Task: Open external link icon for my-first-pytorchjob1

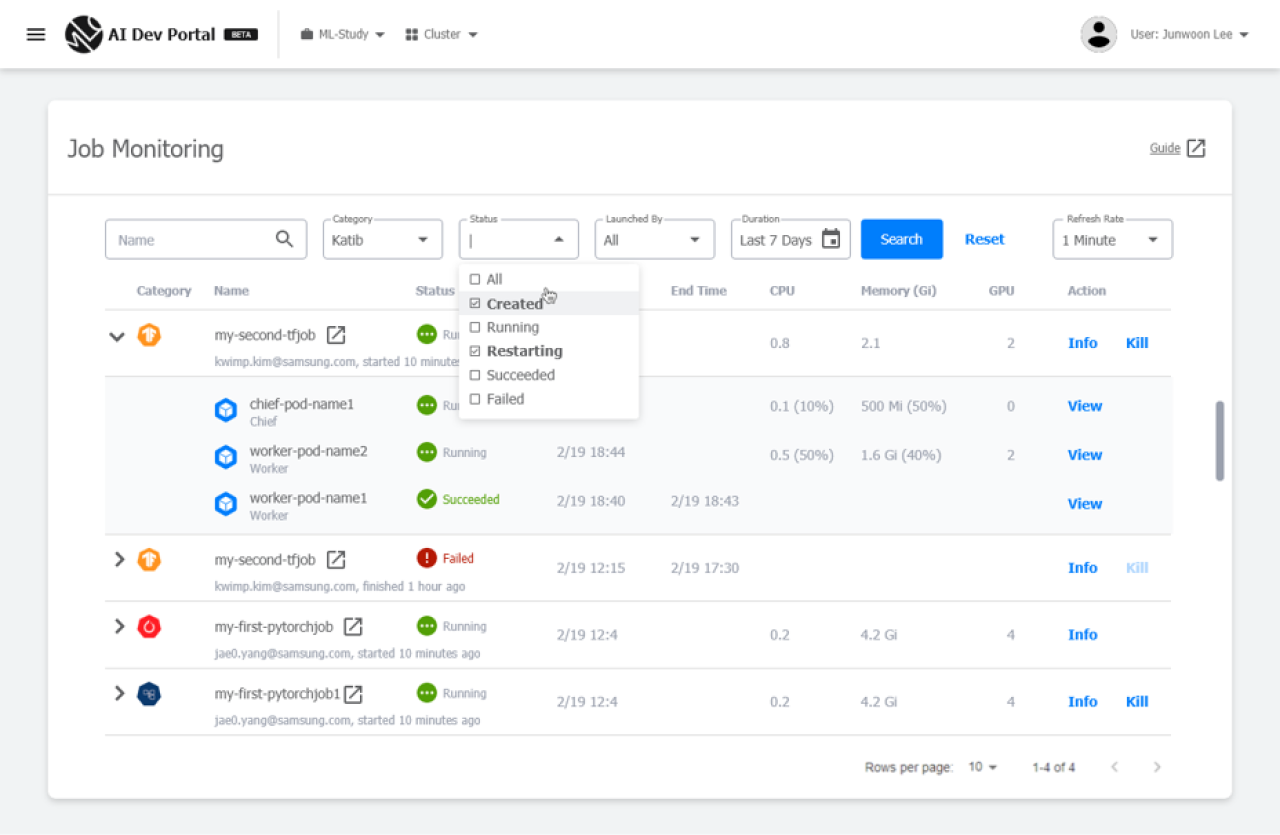Action: pos(353,694)
